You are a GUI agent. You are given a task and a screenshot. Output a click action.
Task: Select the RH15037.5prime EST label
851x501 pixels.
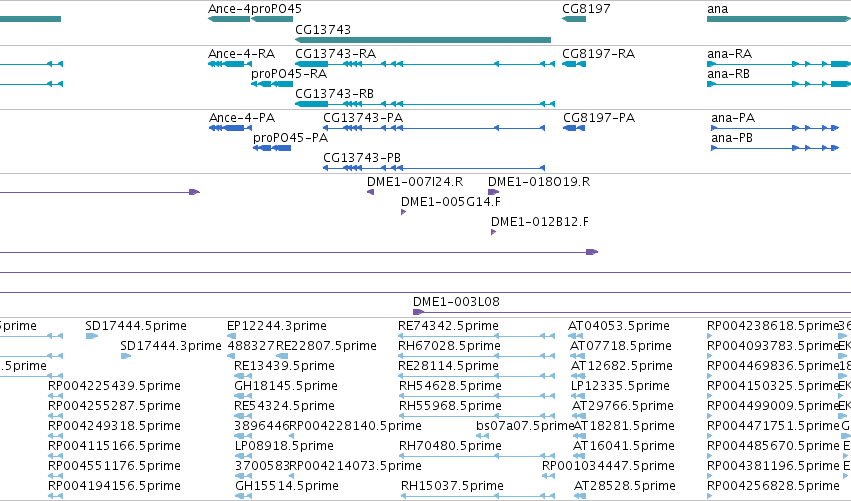pos(452,486)
